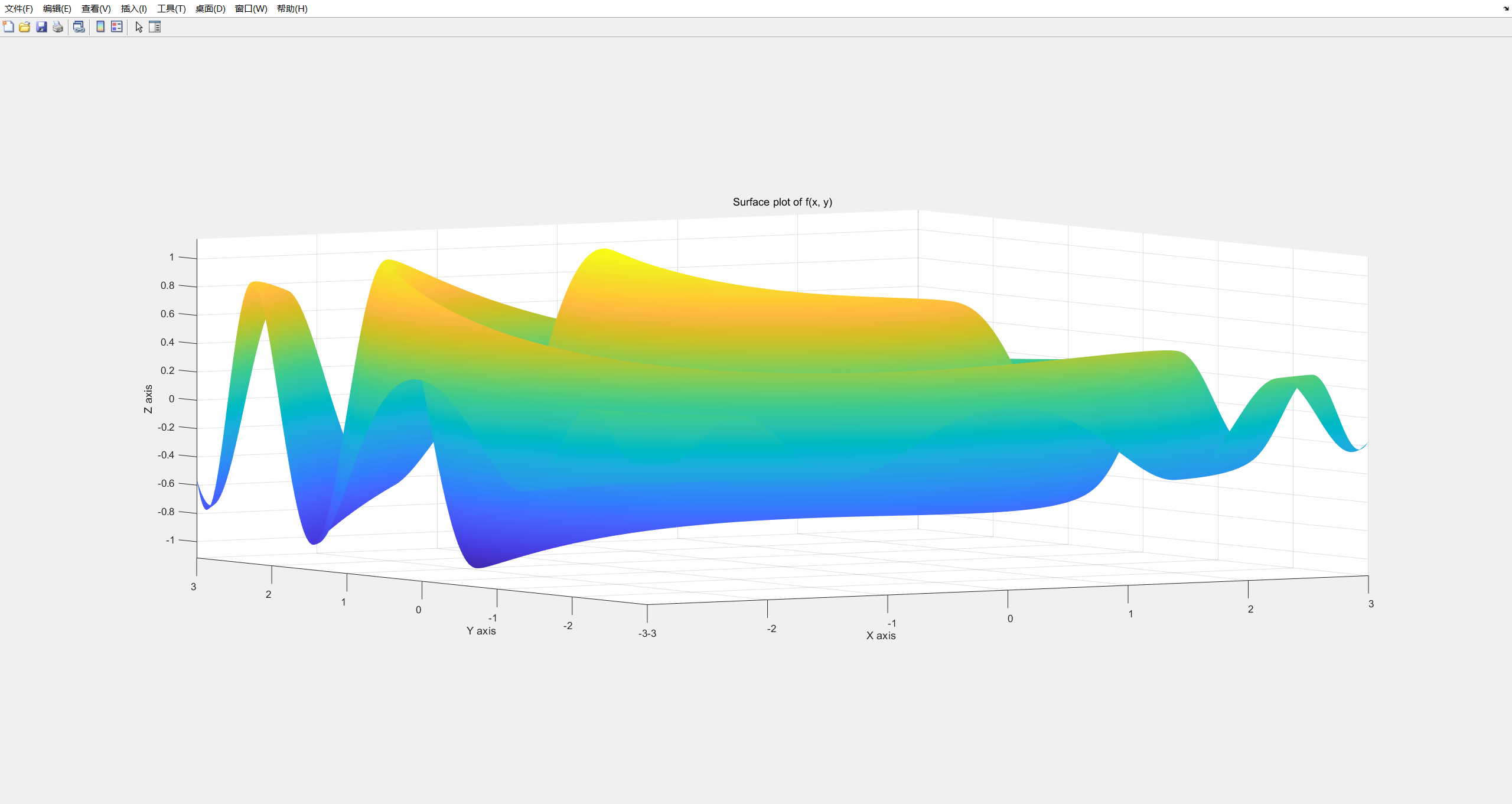Click the Z tick label '0.8'
The height and width of the screenshot is (804, 1512).
(168, 285)
